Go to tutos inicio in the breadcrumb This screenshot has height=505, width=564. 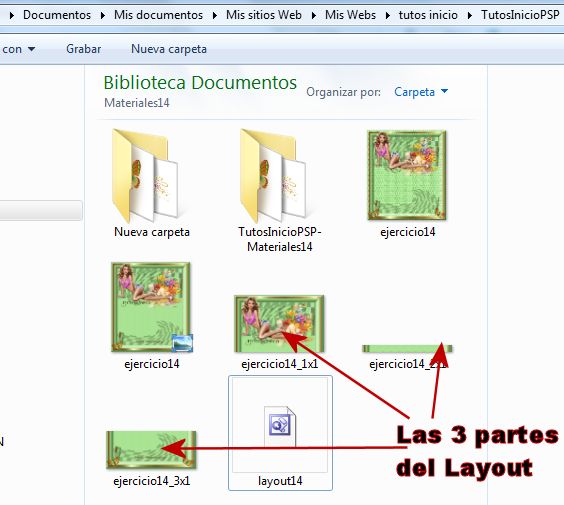click(x=428, y=15)
